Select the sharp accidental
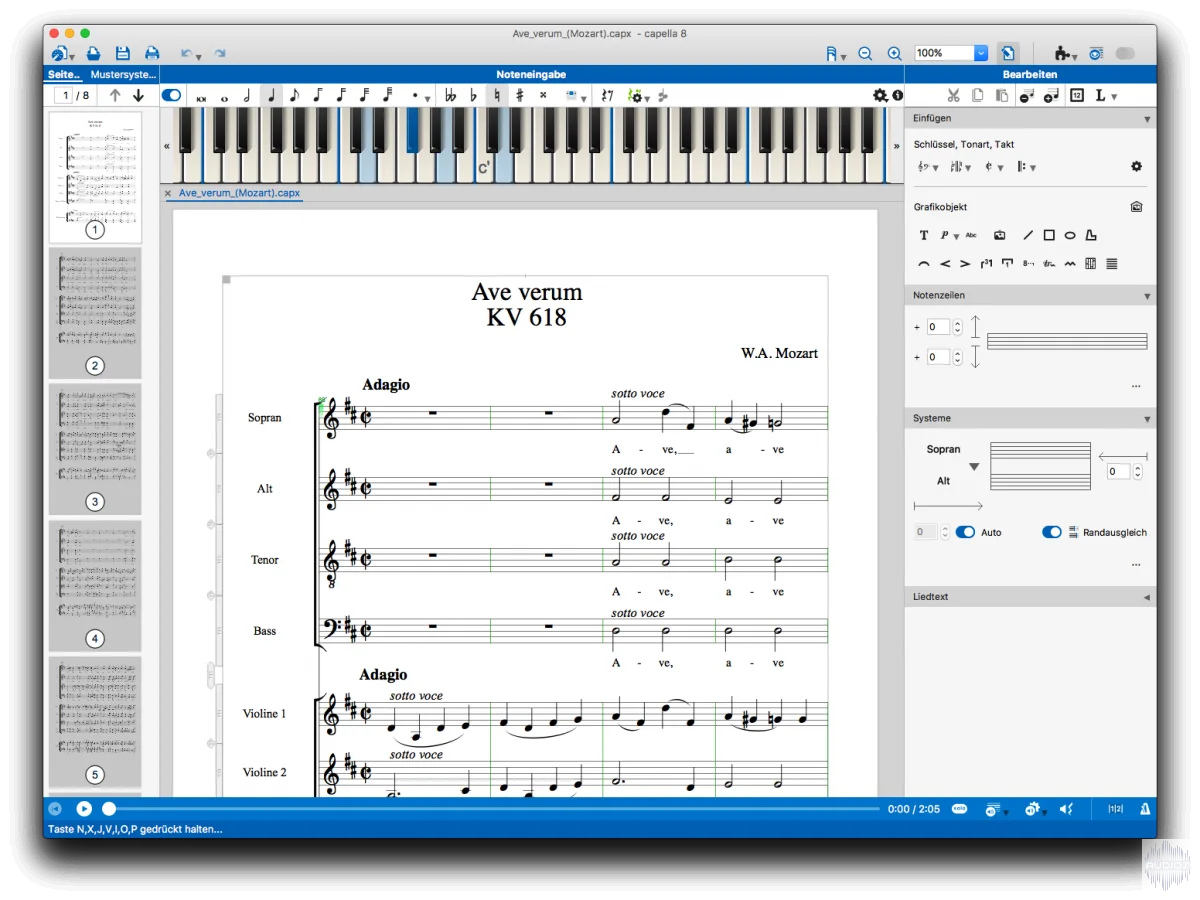Viewport: 1200px width, 900px height. (520, 95)
